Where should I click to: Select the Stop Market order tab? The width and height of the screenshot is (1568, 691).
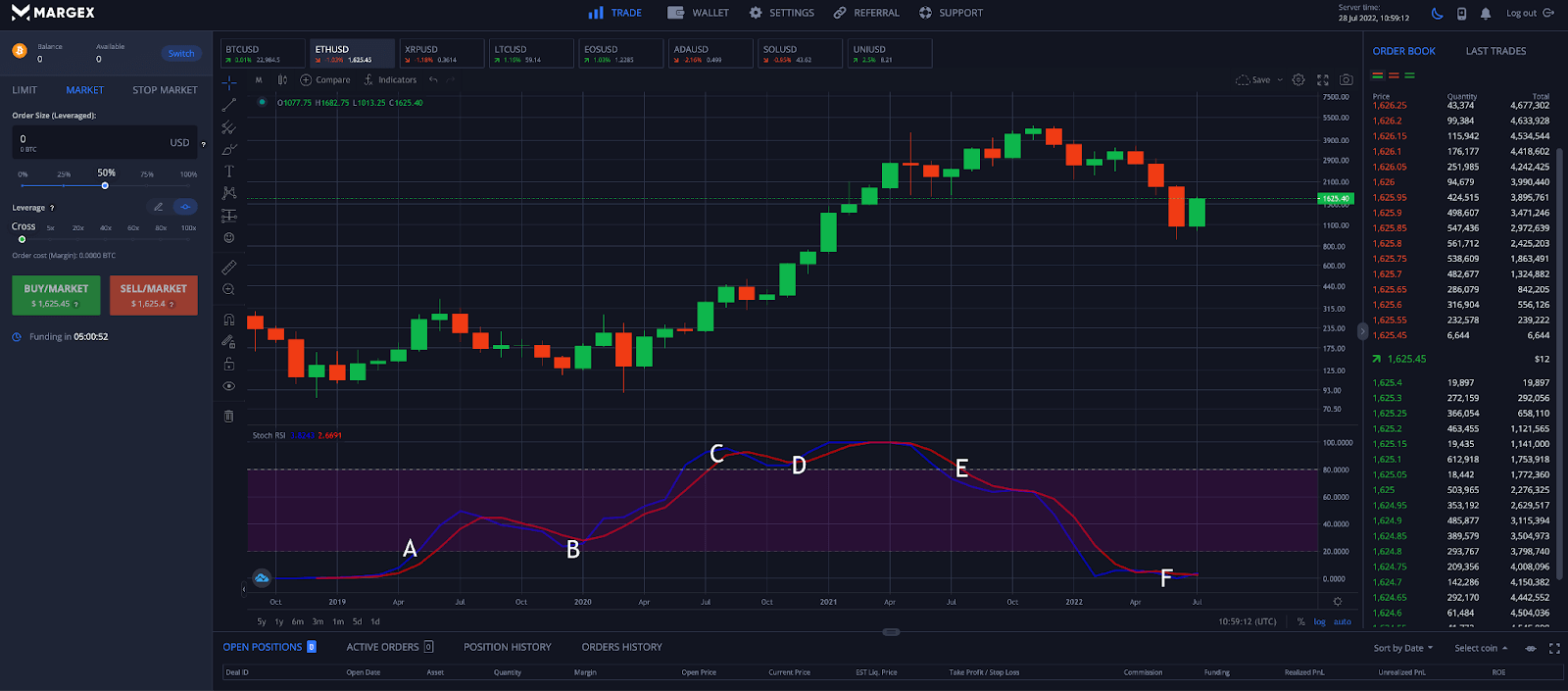pos(165,90)
